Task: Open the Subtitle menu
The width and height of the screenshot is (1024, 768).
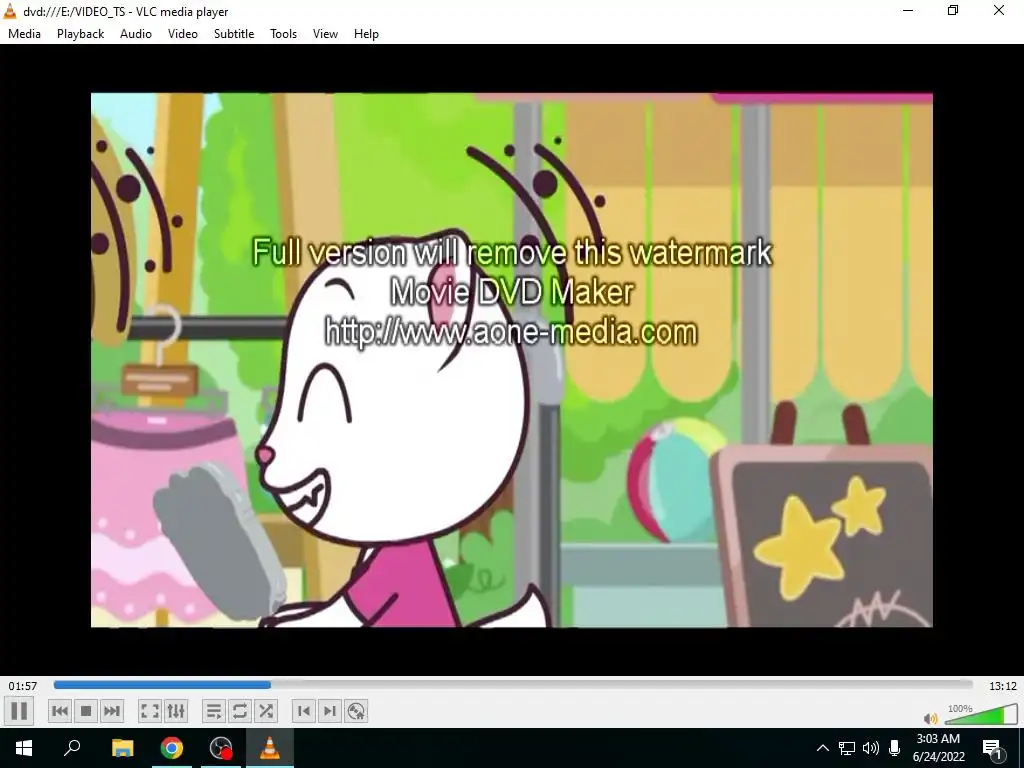Action: coord(234,34)
